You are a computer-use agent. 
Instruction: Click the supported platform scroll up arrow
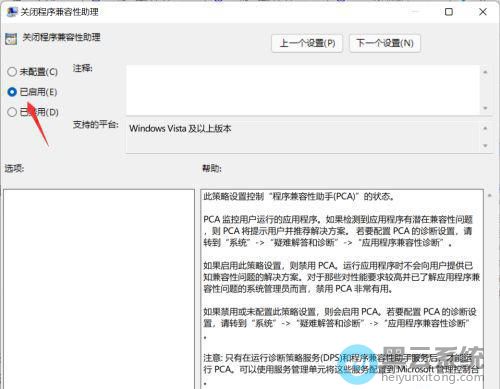pyautogui.click(x=485, y=128)
